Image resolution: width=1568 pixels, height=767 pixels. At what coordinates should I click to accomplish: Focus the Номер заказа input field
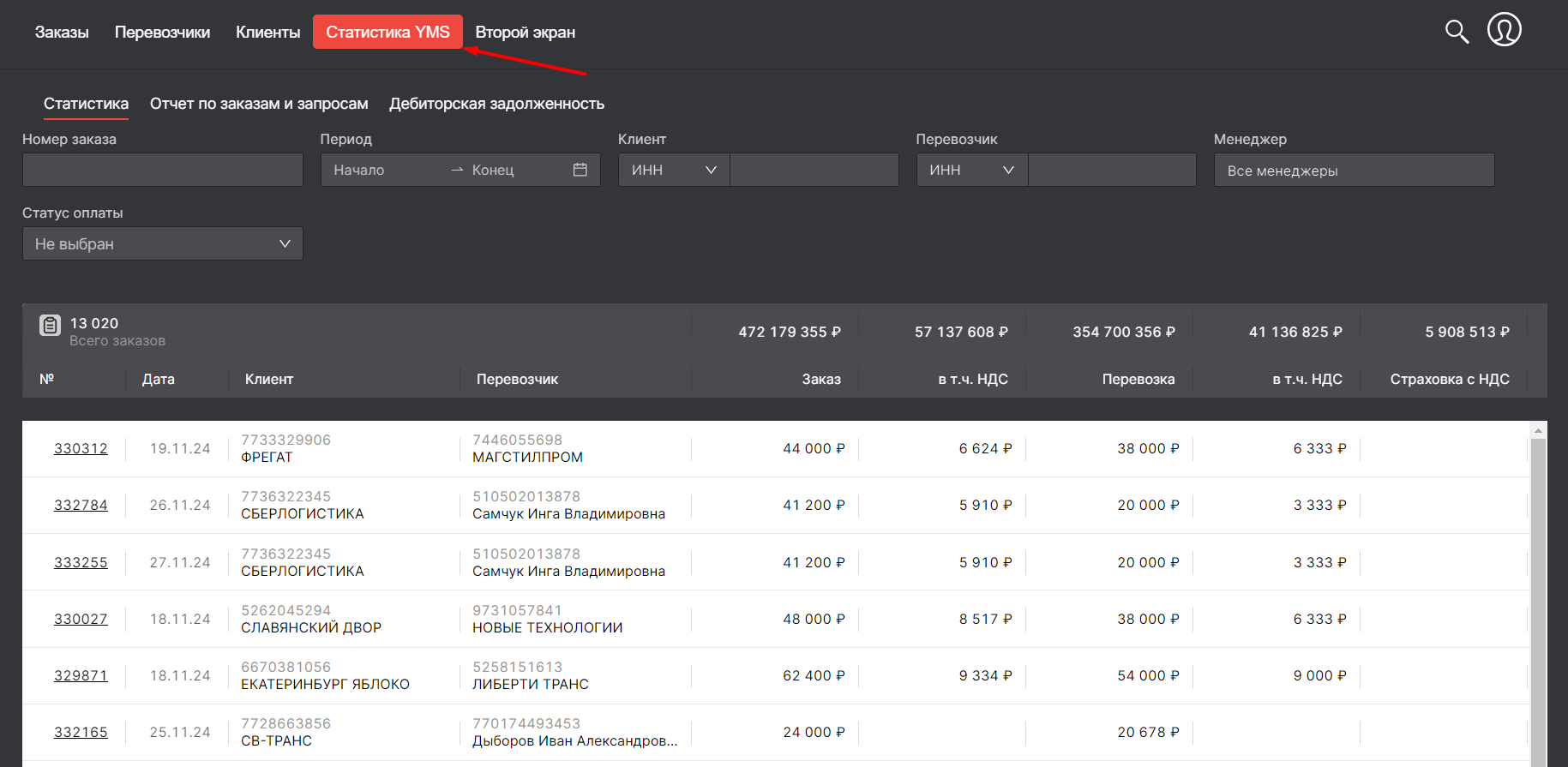[163, 170]
